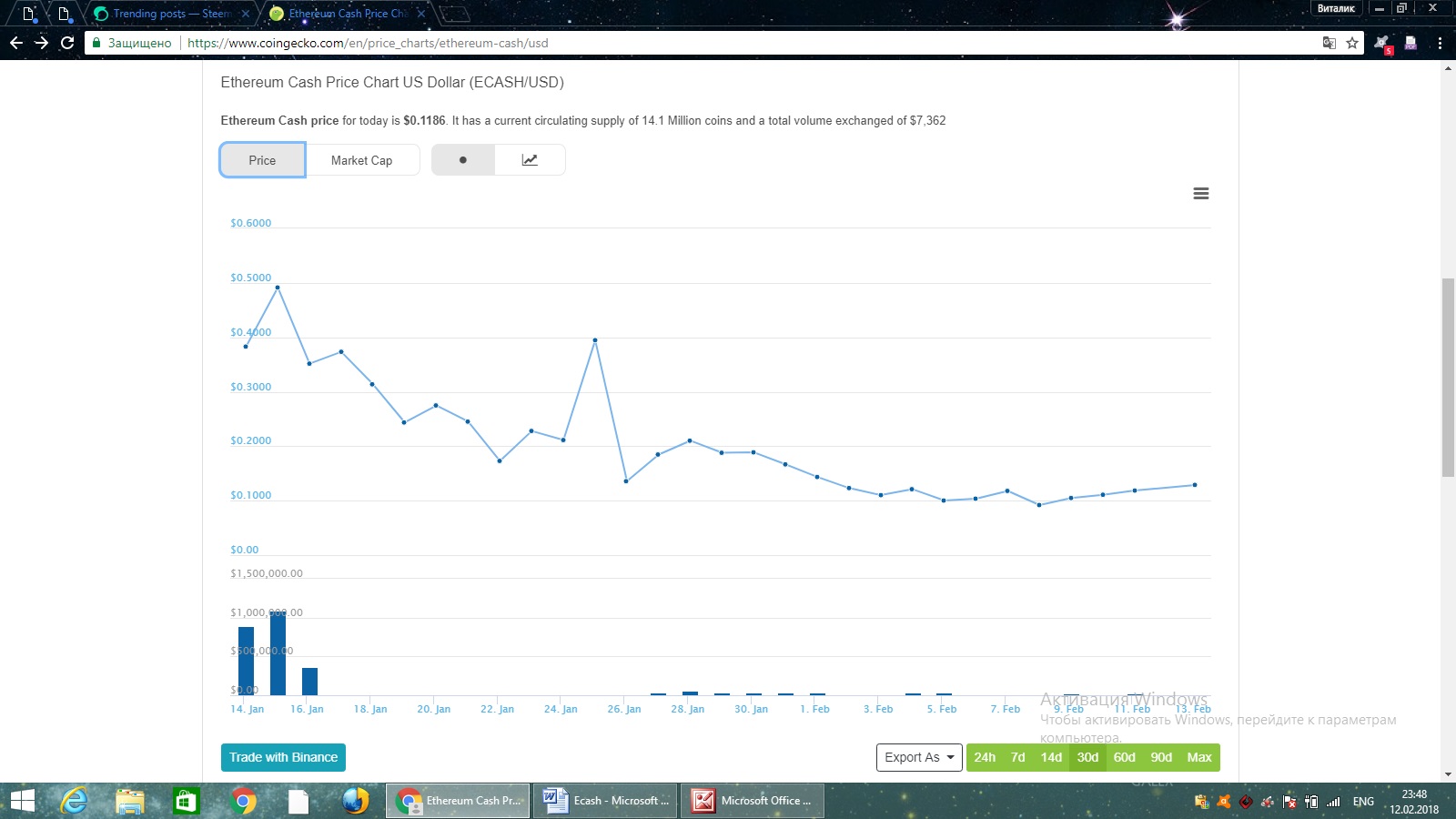Set chart range to 90d
Screen dimensions: 1456x819
click(1161, 757)
